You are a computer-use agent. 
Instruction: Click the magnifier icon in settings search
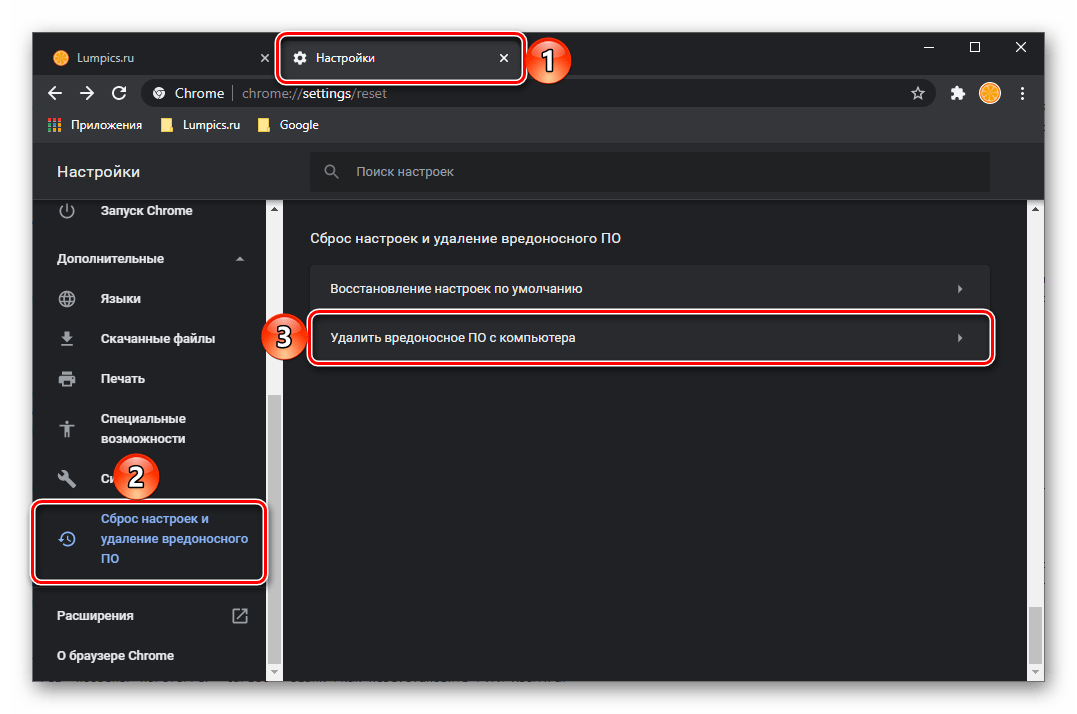[331, 172]
